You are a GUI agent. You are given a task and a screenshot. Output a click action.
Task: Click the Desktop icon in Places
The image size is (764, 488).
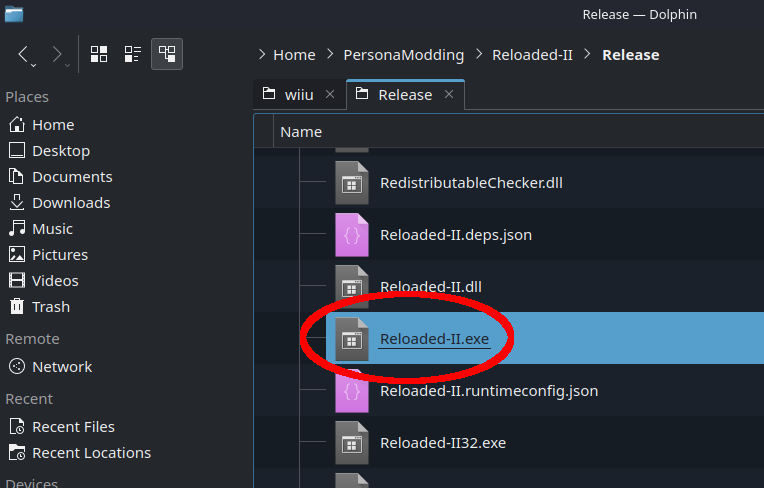17,150
